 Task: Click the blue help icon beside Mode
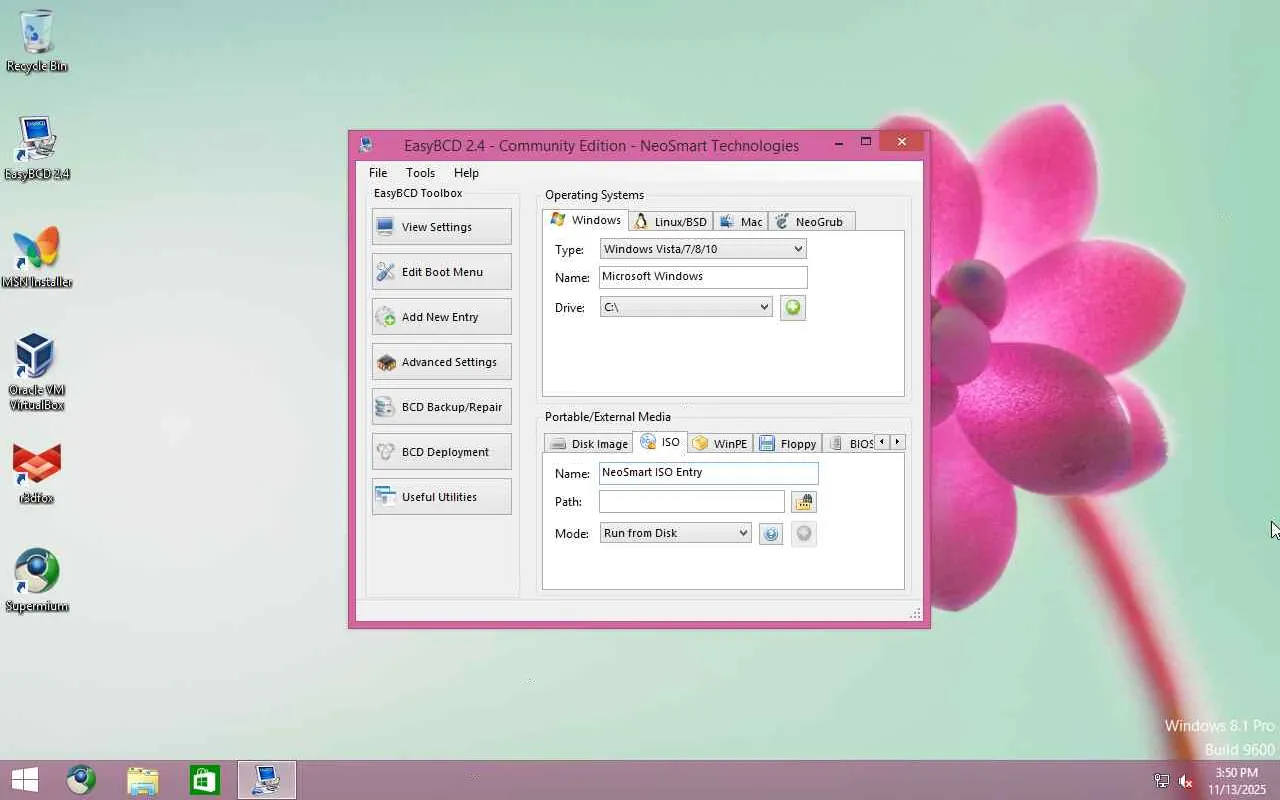(770, 534)
